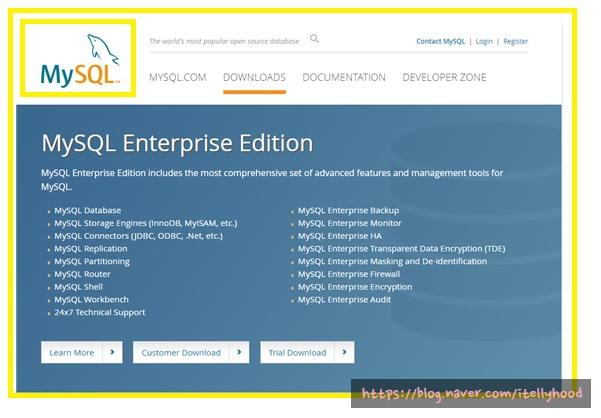Click MySQL Storage Engines list item
This screenshot has width=601, height=418.
point(146,223)
